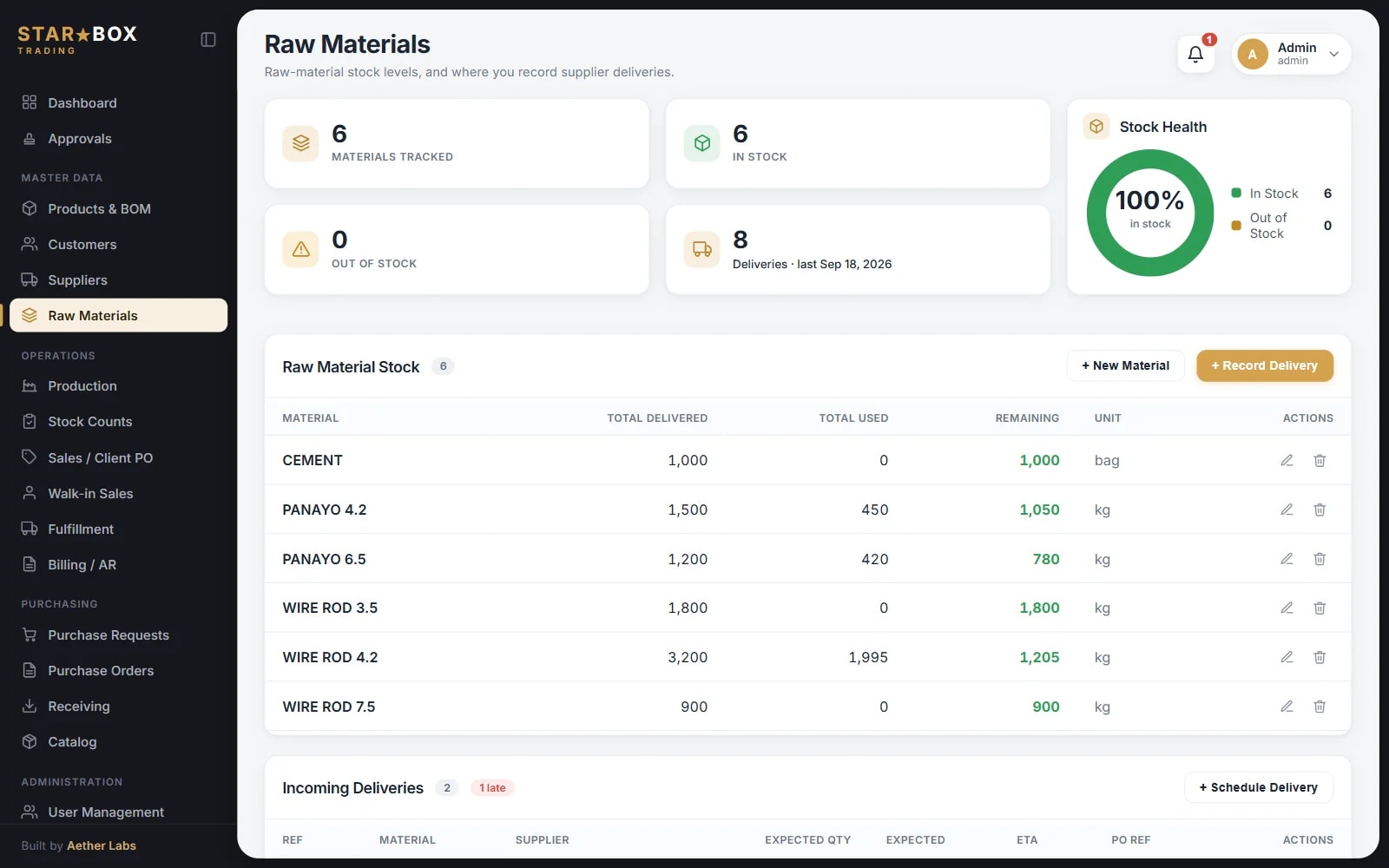Viewport: 1389px width, 868px height.
Task: Edit the PANAYO 4.2 material
Action: [1287, 510]
